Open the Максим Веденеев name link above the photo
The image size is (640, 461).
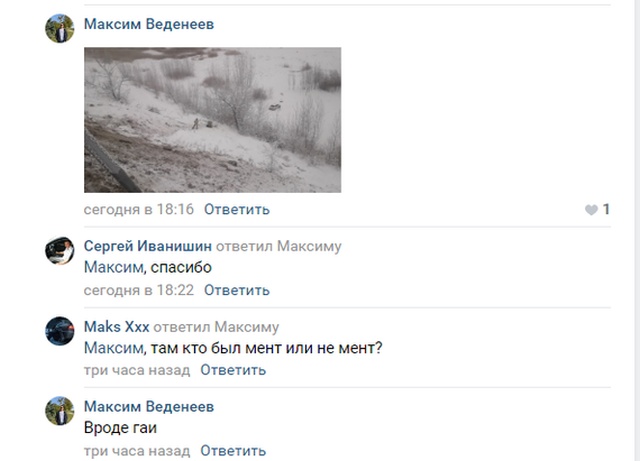[149, 24]
